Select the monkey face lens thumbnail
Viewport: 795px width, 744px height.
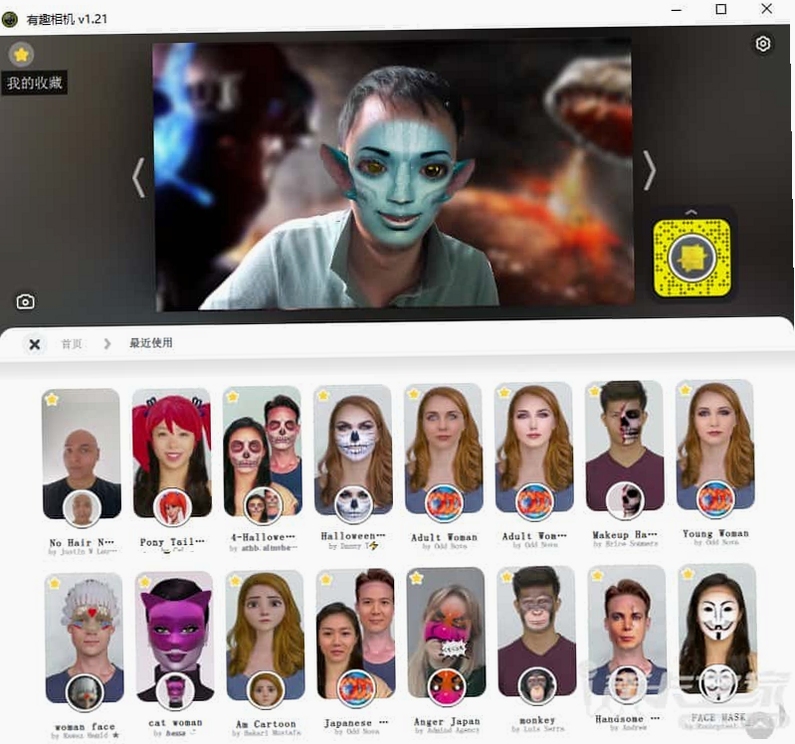536,631
